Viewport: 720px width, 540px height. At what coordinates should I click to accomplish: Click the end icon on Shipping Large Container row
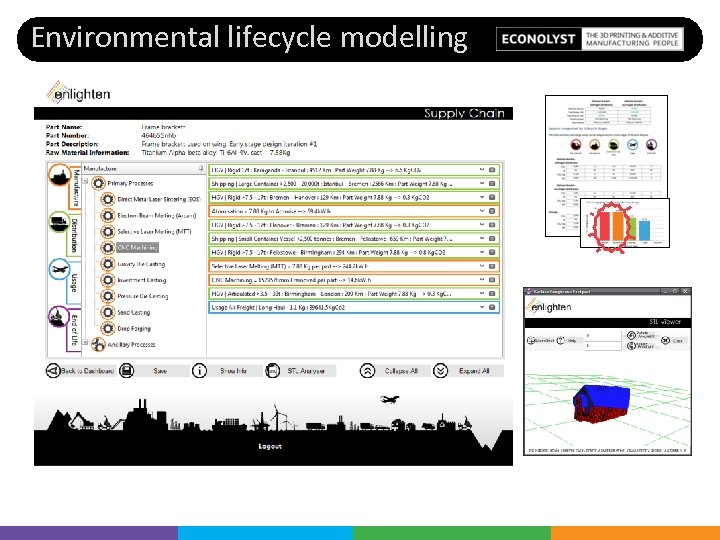click(x=492, y=184)
